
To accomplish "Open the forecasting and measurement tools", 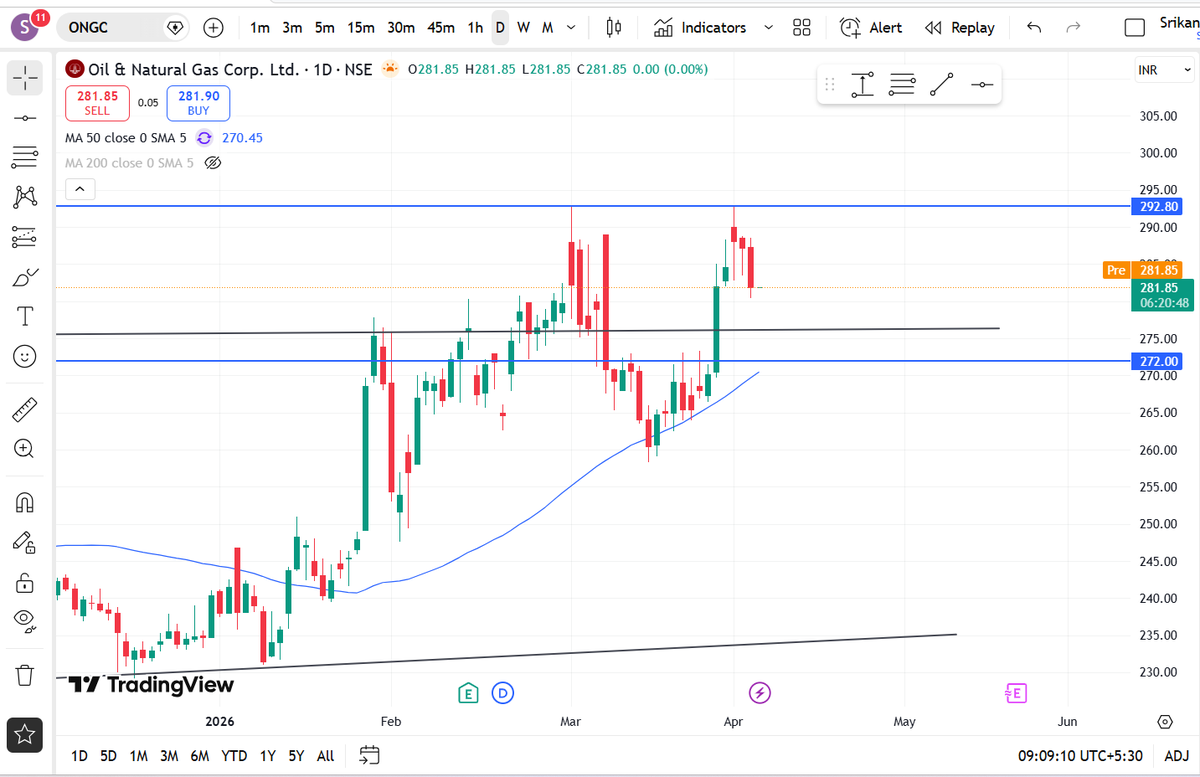I will pyautogui.click(x=25, y=237).
